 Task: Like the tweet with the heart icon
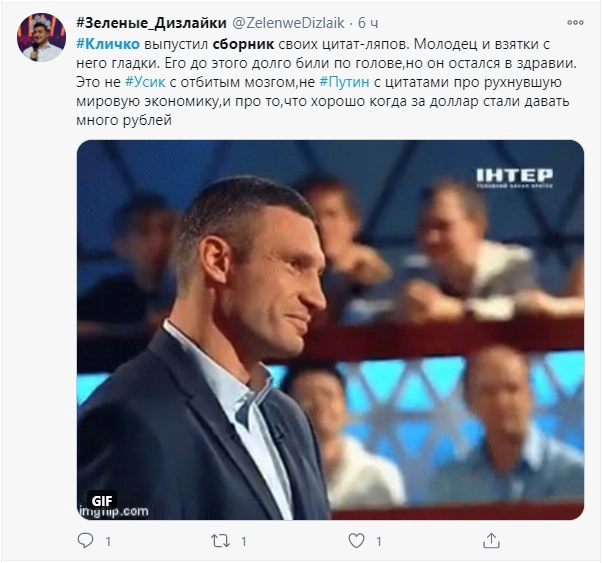[356, 541]
